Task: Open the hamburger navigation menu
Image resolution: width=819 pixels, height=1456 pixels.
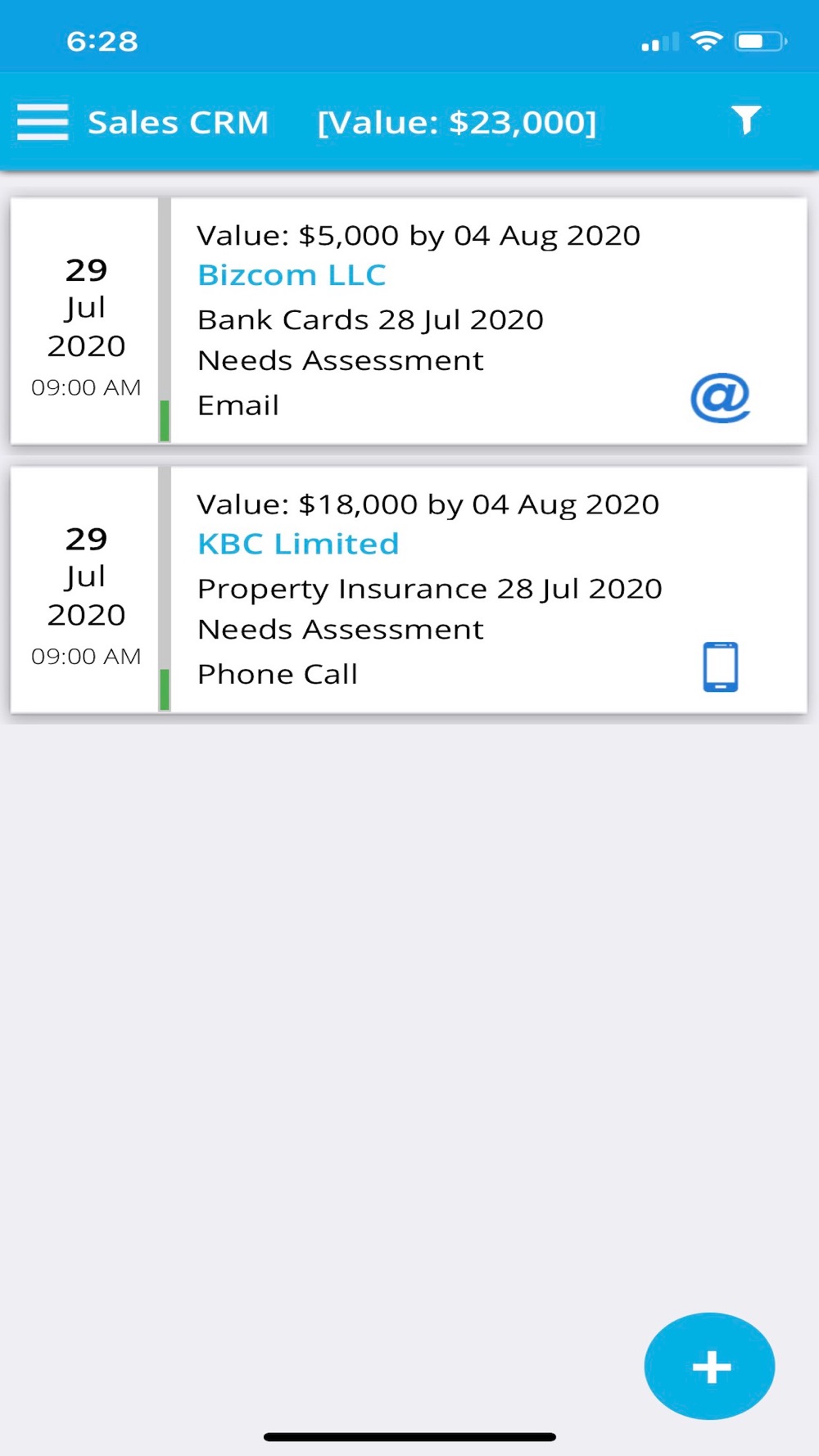Action: point(43,122)
